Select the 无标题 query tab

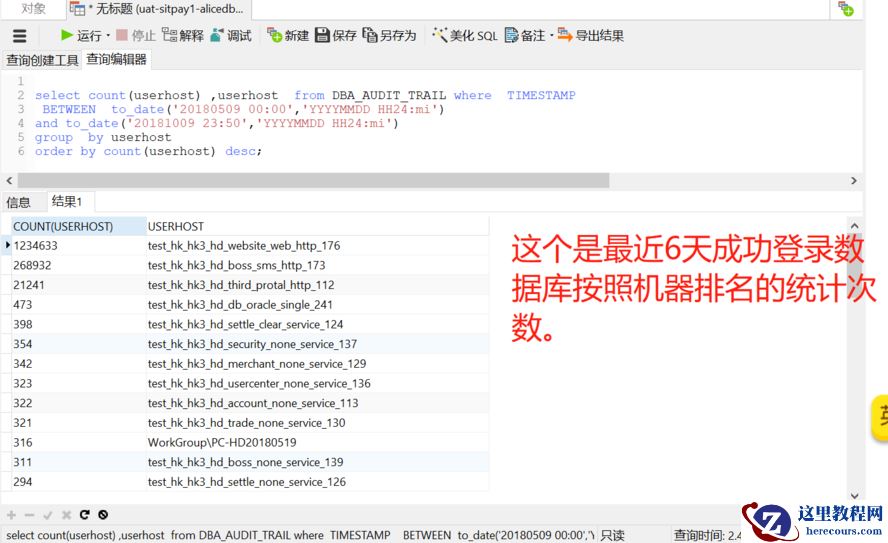(159, 9)
